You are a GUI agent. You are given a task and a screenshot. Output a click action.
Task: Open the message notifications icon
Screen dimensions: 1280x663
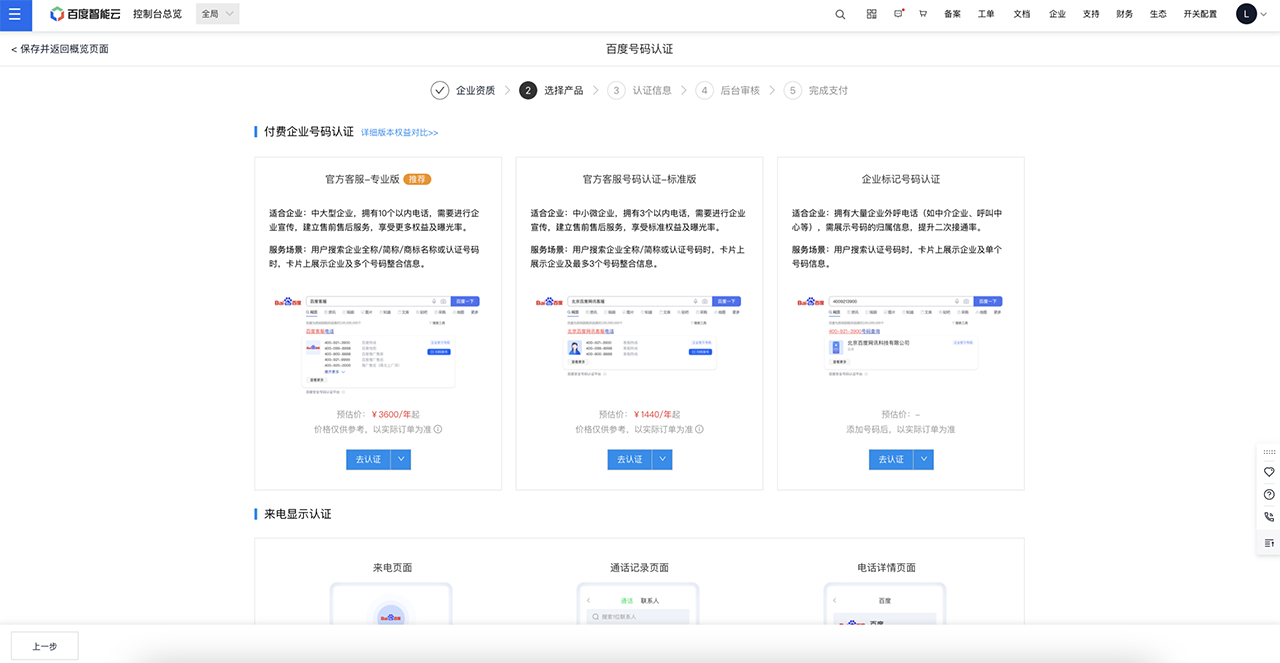(x=898, y=14)
